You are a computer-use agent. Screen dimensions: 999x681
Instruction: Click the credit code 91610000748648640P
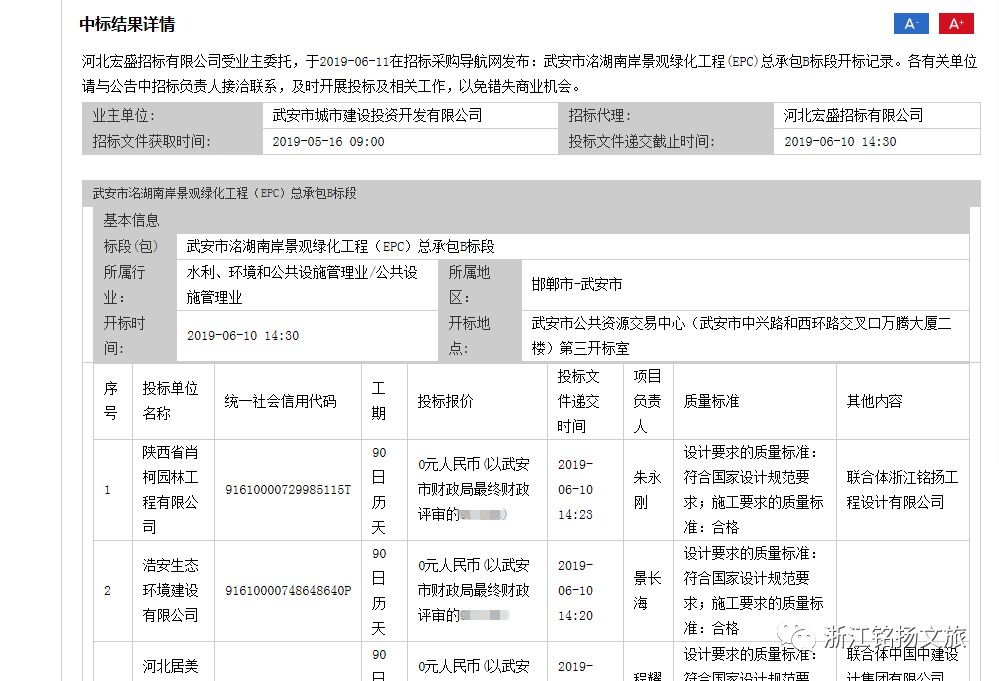point(288,590)
